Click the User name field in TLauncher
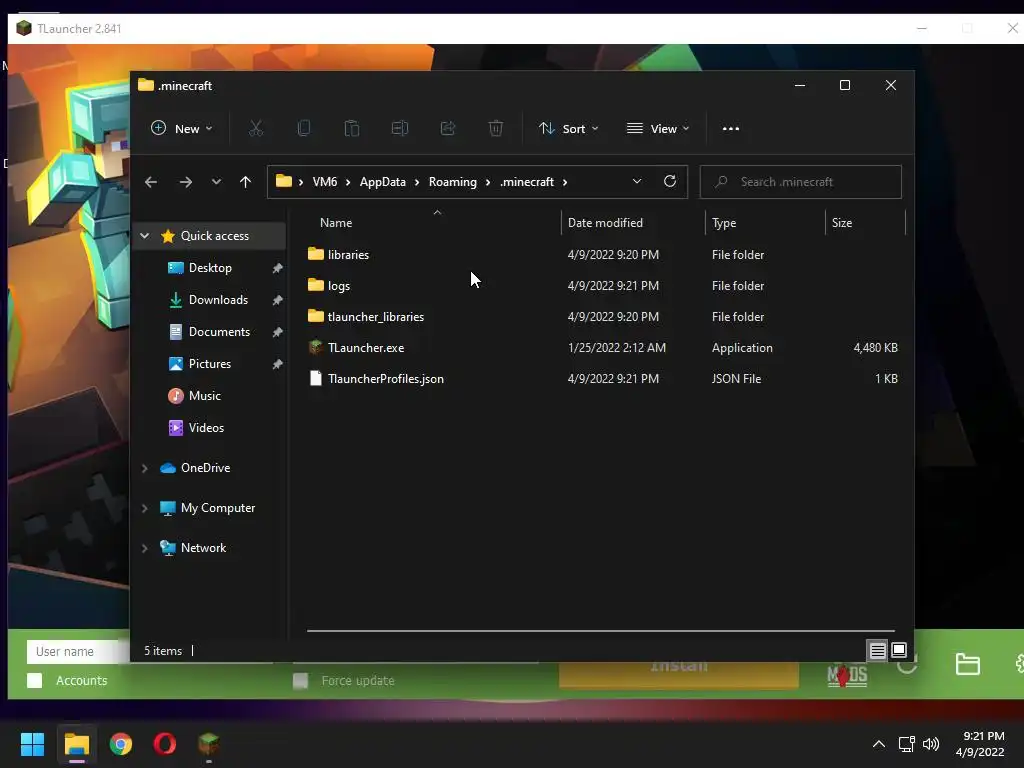 point(78,651)
